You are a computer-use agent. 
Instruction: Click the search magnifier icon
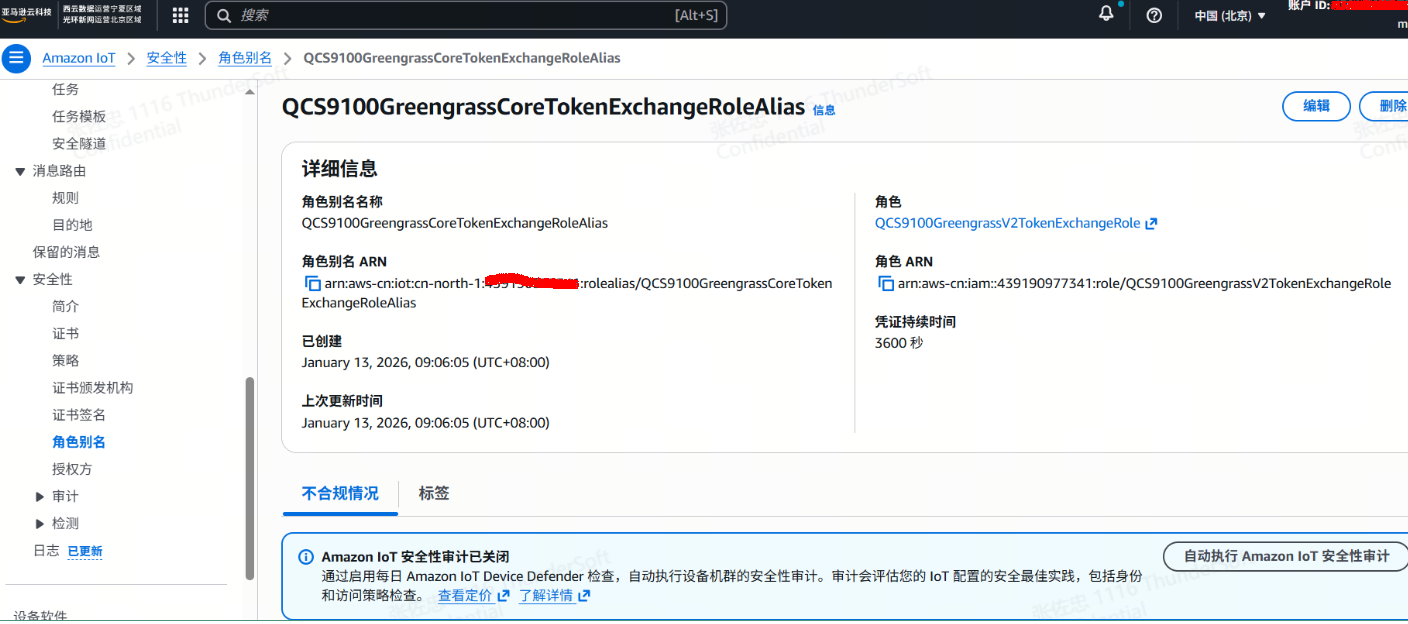[225, 15]
